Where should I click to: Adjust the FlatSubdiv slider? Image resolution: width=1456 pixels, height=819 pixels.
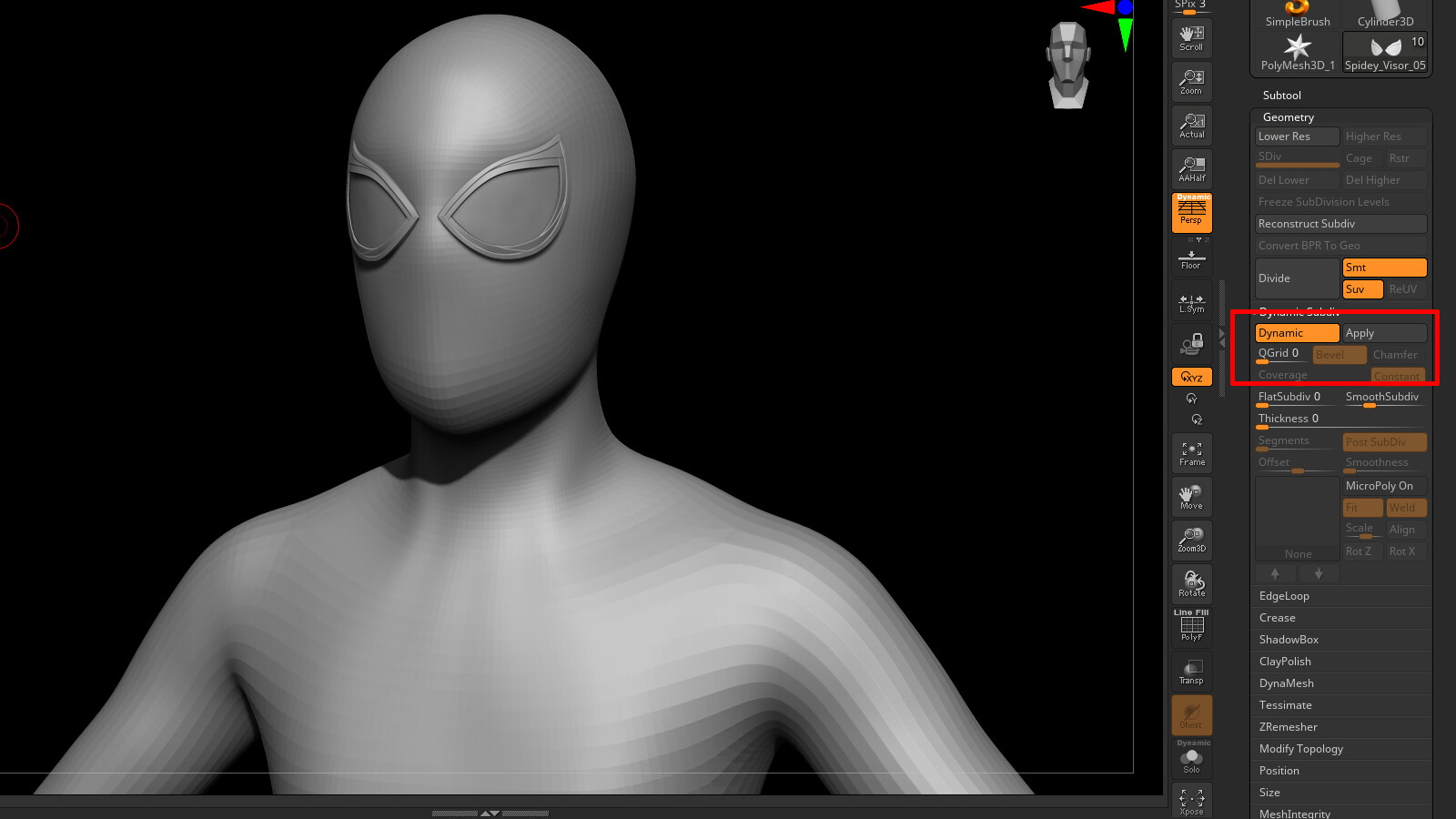click(x=1297, y=399)
